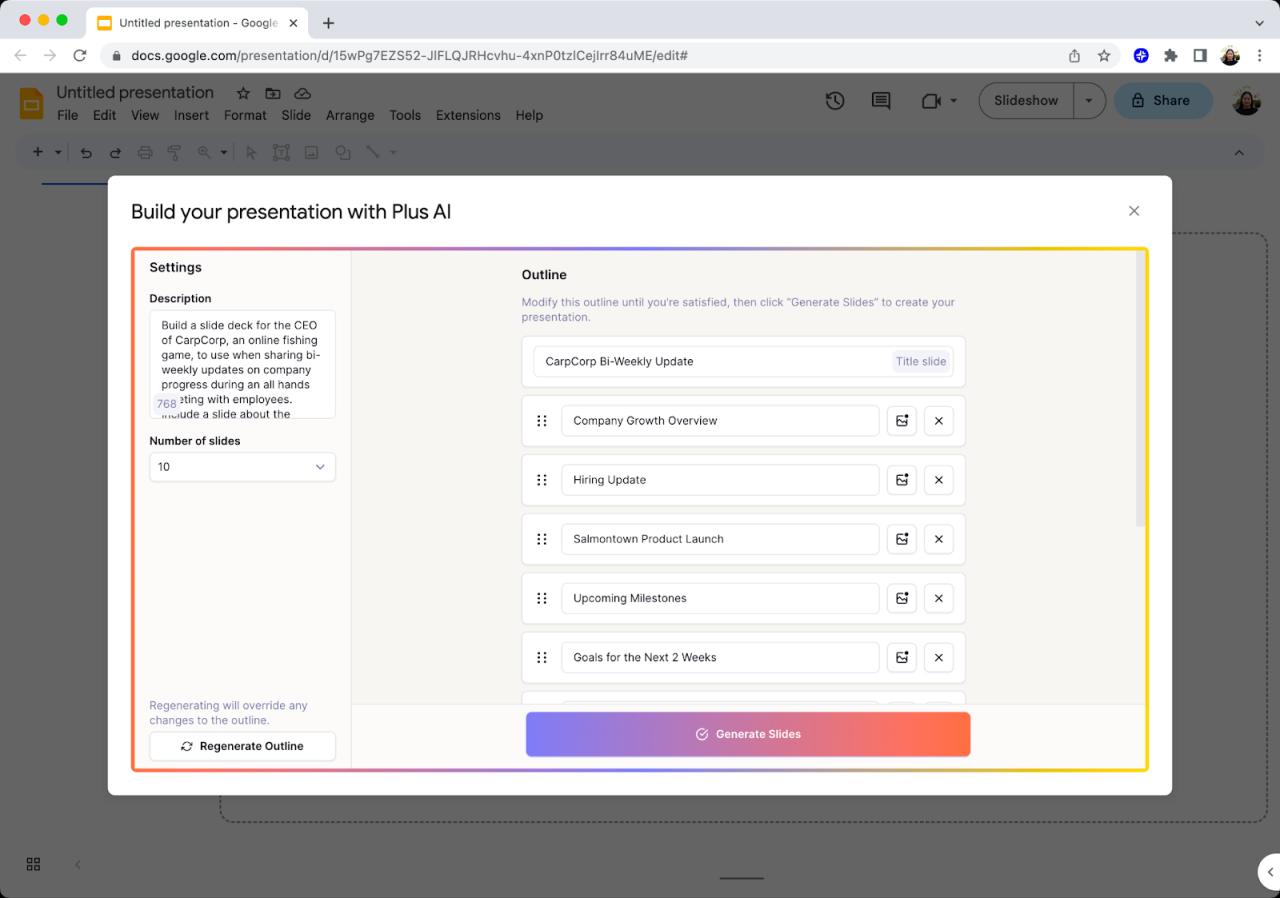Viewport: 1280px width, 898px height.
Task: Open the paint format tool
Action: (x=174, y=152)
